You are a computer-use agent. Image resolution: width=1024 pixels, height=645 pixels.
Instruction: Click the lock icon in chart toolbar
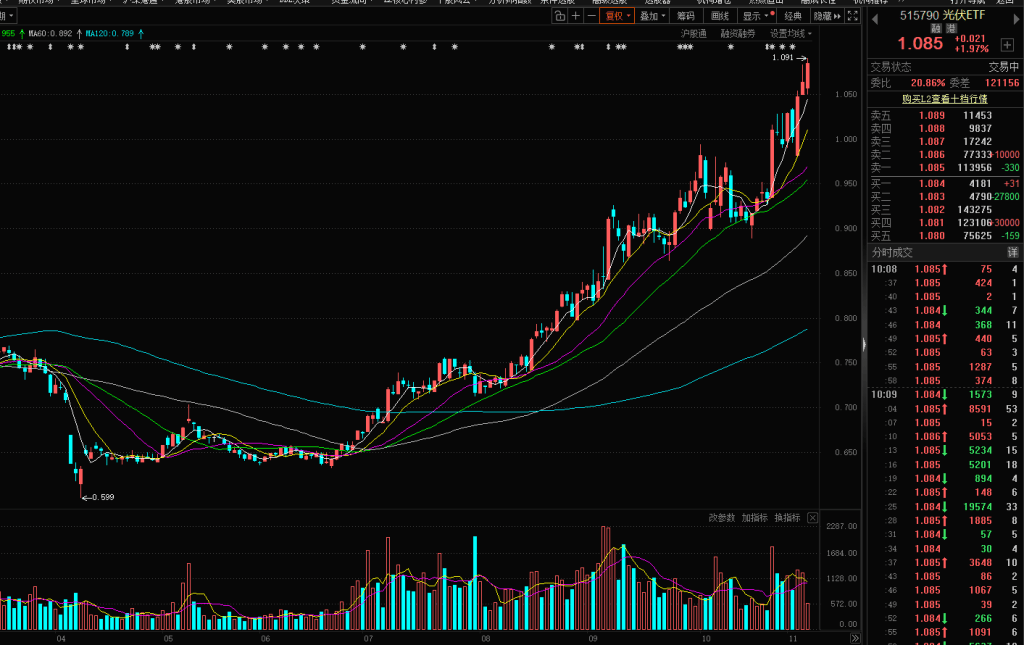(x=559, y=16)
